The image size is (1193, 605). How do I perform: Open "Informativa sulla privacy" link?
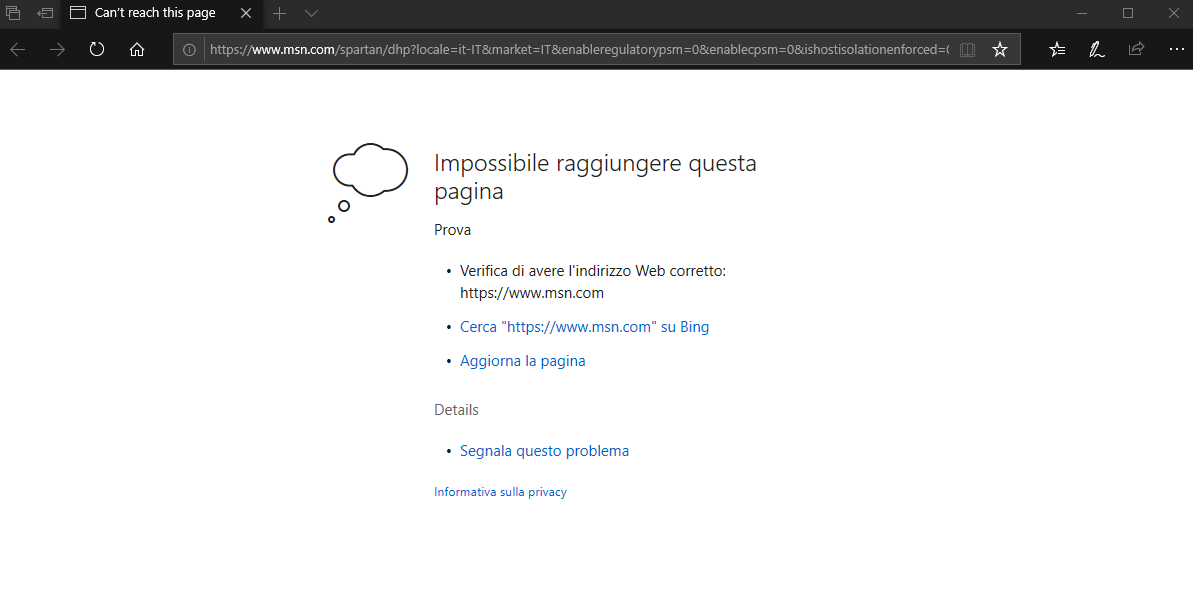[500, 492]
